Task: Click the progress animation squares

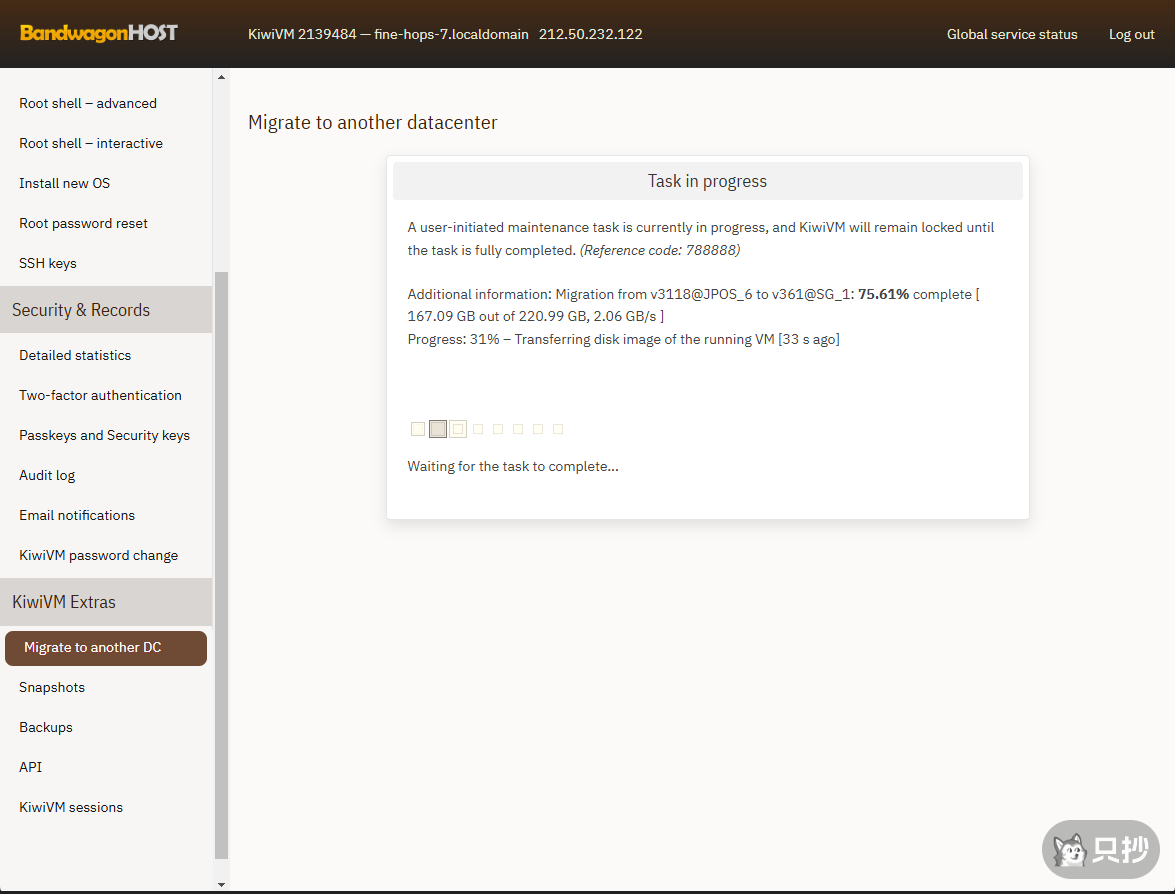Action: (487, 429)
